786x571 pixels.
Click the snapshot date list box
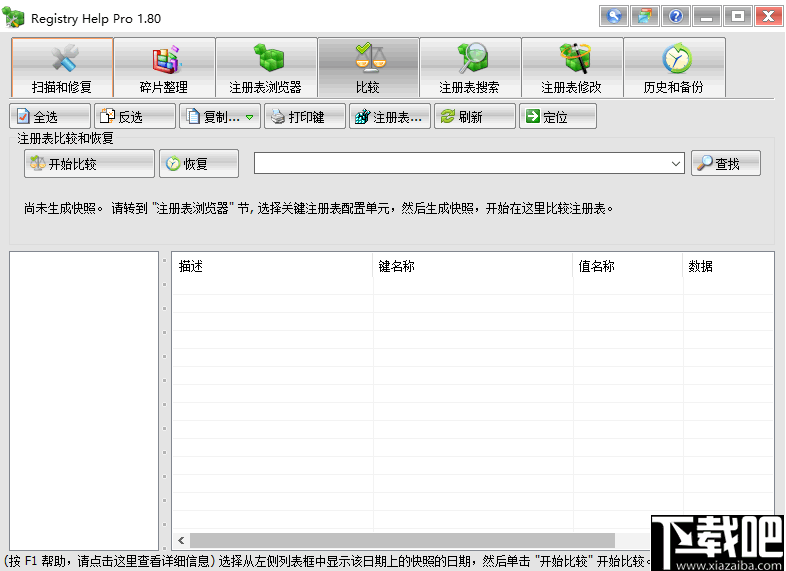point(84,401)
